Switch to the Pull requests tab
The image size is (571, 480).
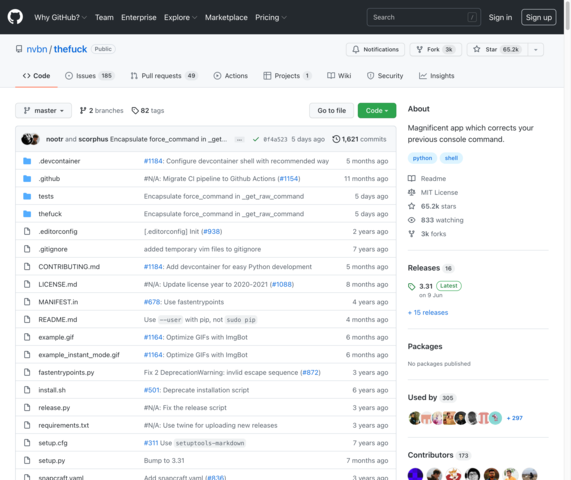(164, 76)
